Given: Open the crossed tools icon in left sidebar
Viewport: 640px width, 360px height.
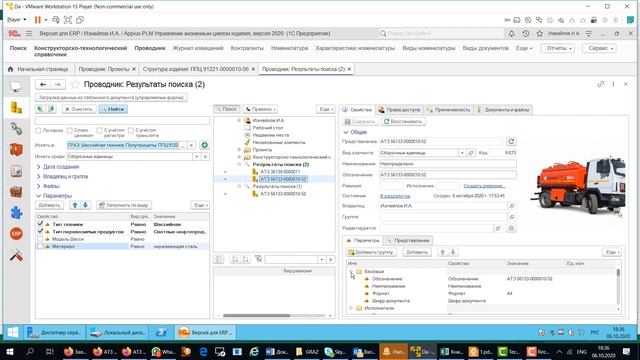Looking at the screenshot, I should pyautogui.click(x=16, y=256).
